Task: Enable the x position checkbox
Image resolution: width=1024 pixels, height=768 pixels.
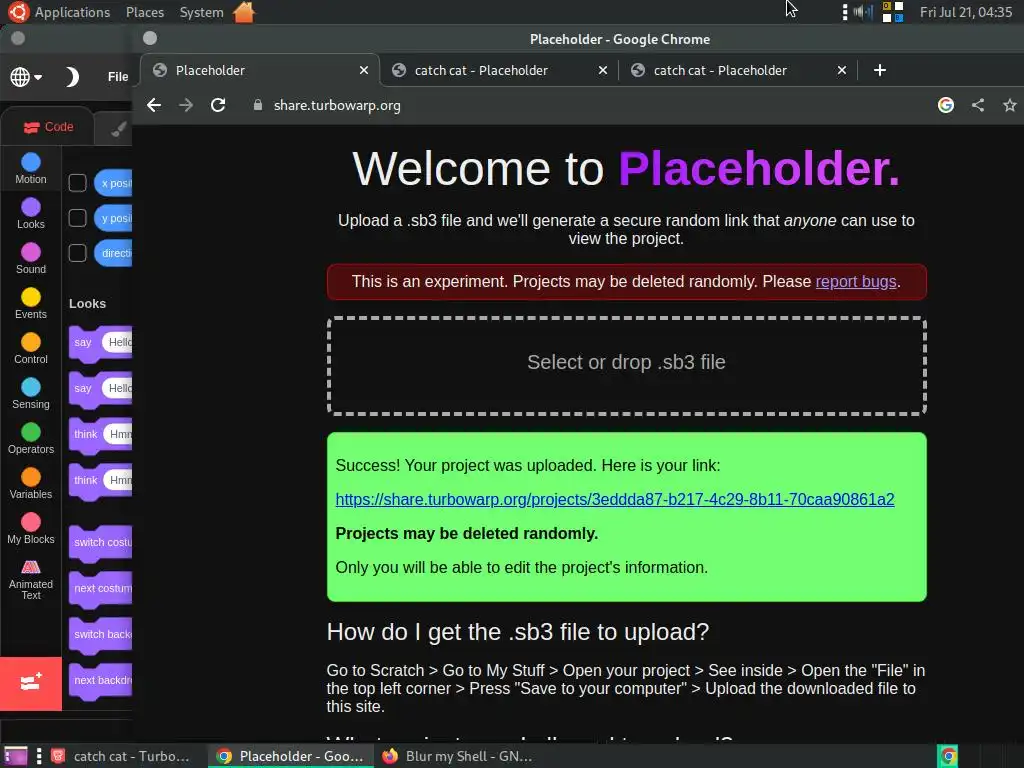Action: click(x=78, y=183)
